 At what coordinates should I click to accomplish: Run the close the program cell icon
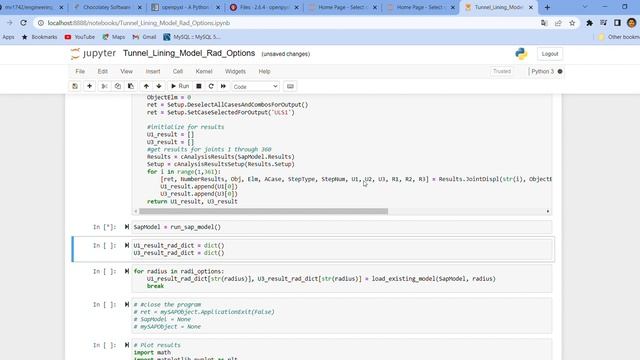pyautogui.click(x=127, y=304)
